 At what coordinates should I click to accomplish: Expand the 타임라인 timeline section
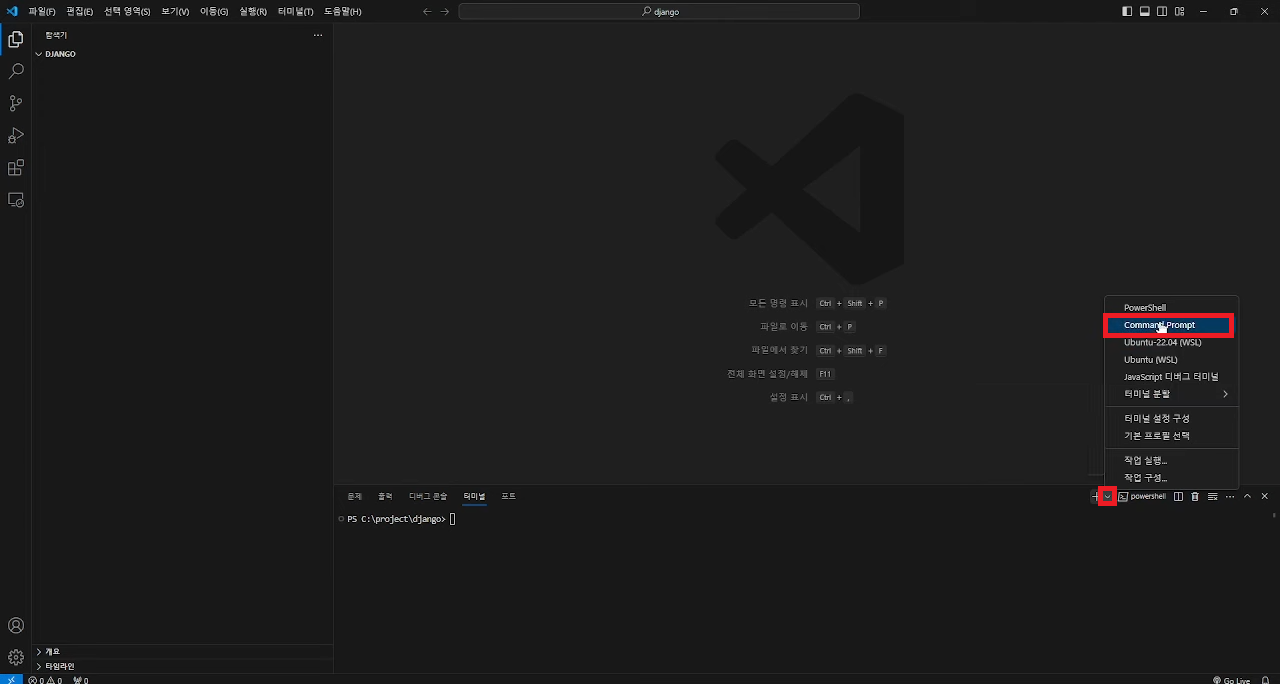pyautogui.click(x=183, y=666)
